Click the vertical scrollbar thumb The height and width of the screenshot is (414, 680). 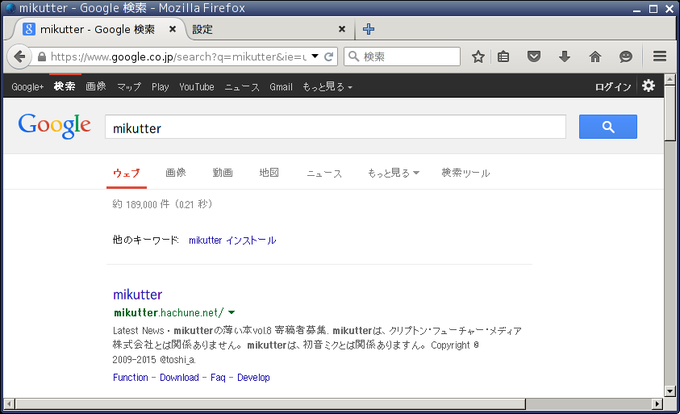(x=670, y=113)
